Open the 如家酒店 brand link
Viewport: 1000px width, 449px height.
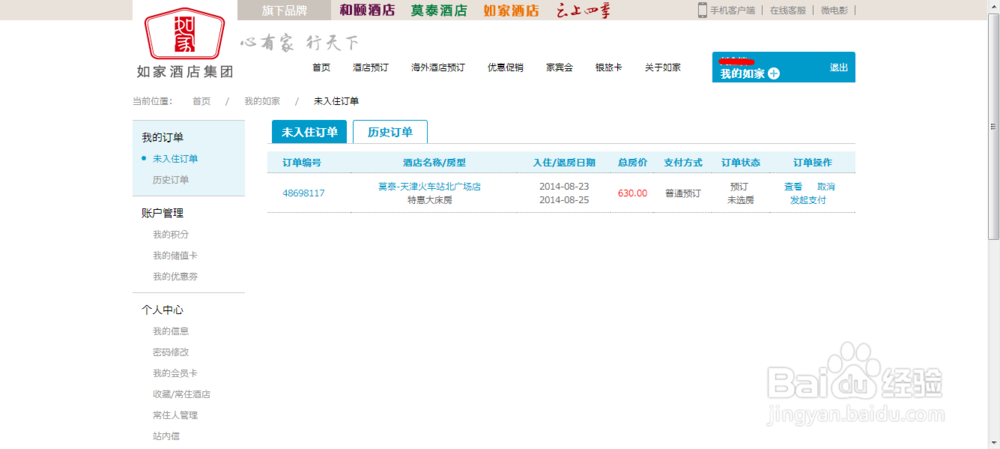coord(511,10)
